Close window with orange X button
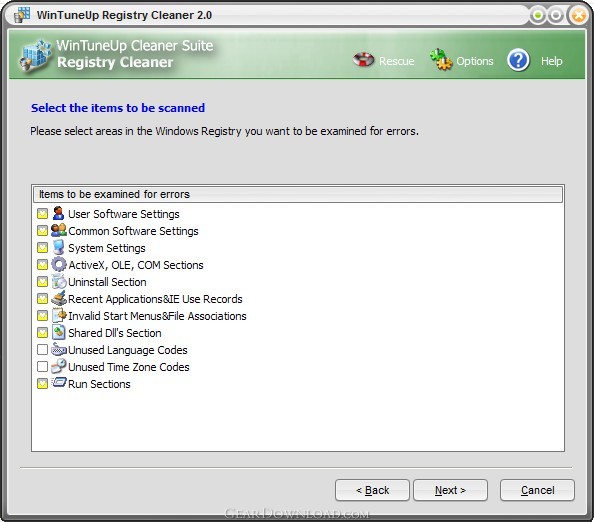 [x=578, y=16]
